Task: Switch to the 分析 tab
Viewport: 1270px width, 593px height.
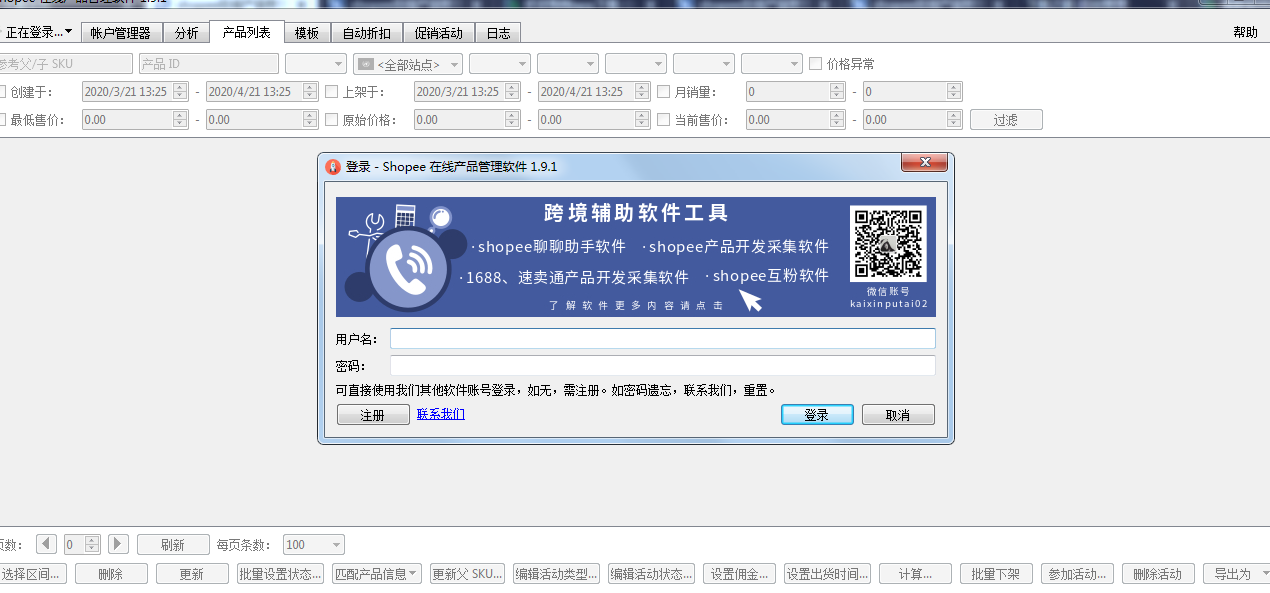Action: [187, 33]
